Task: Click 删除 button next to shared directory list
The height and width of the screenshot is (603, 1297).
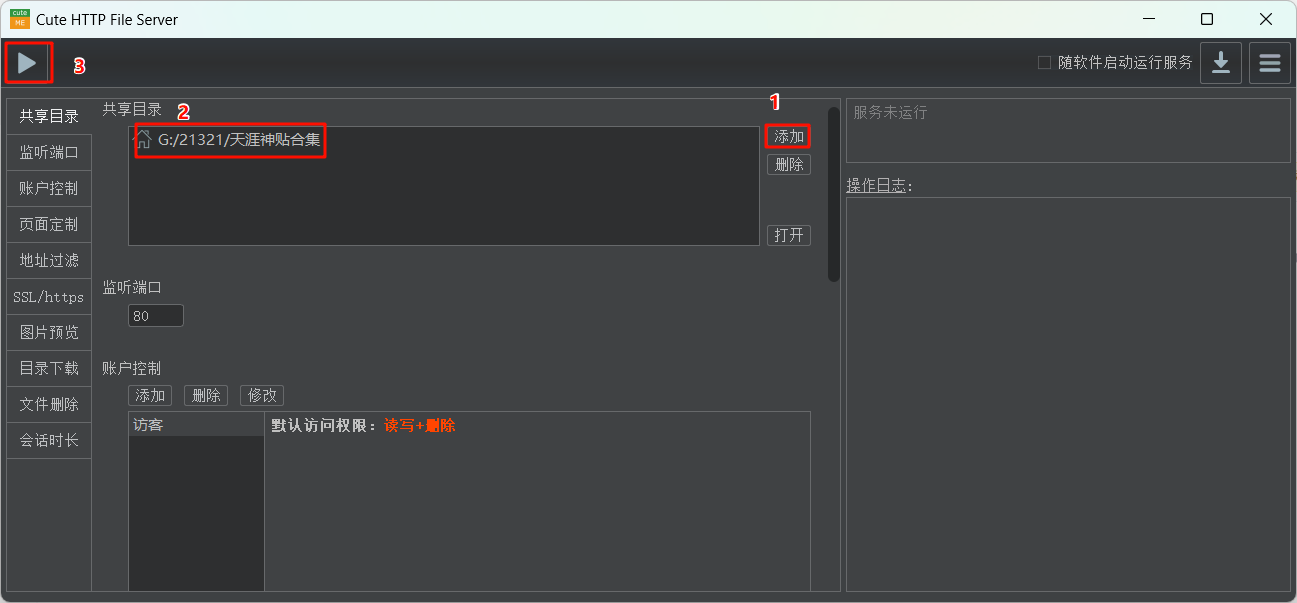Action: click(789, 165)
